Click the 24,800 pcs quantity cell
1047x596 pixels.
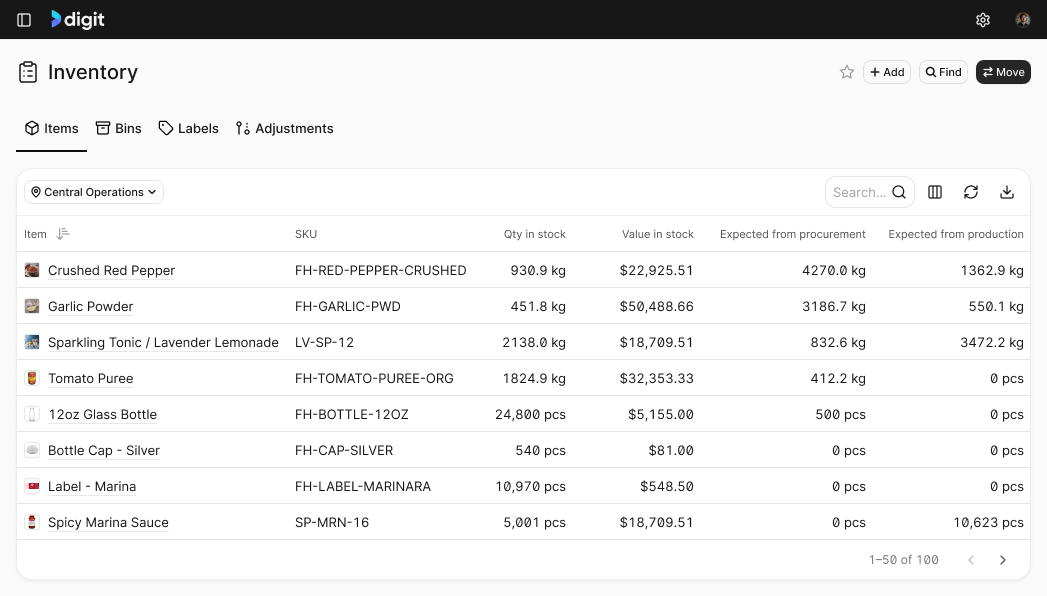tap(530, 414)
